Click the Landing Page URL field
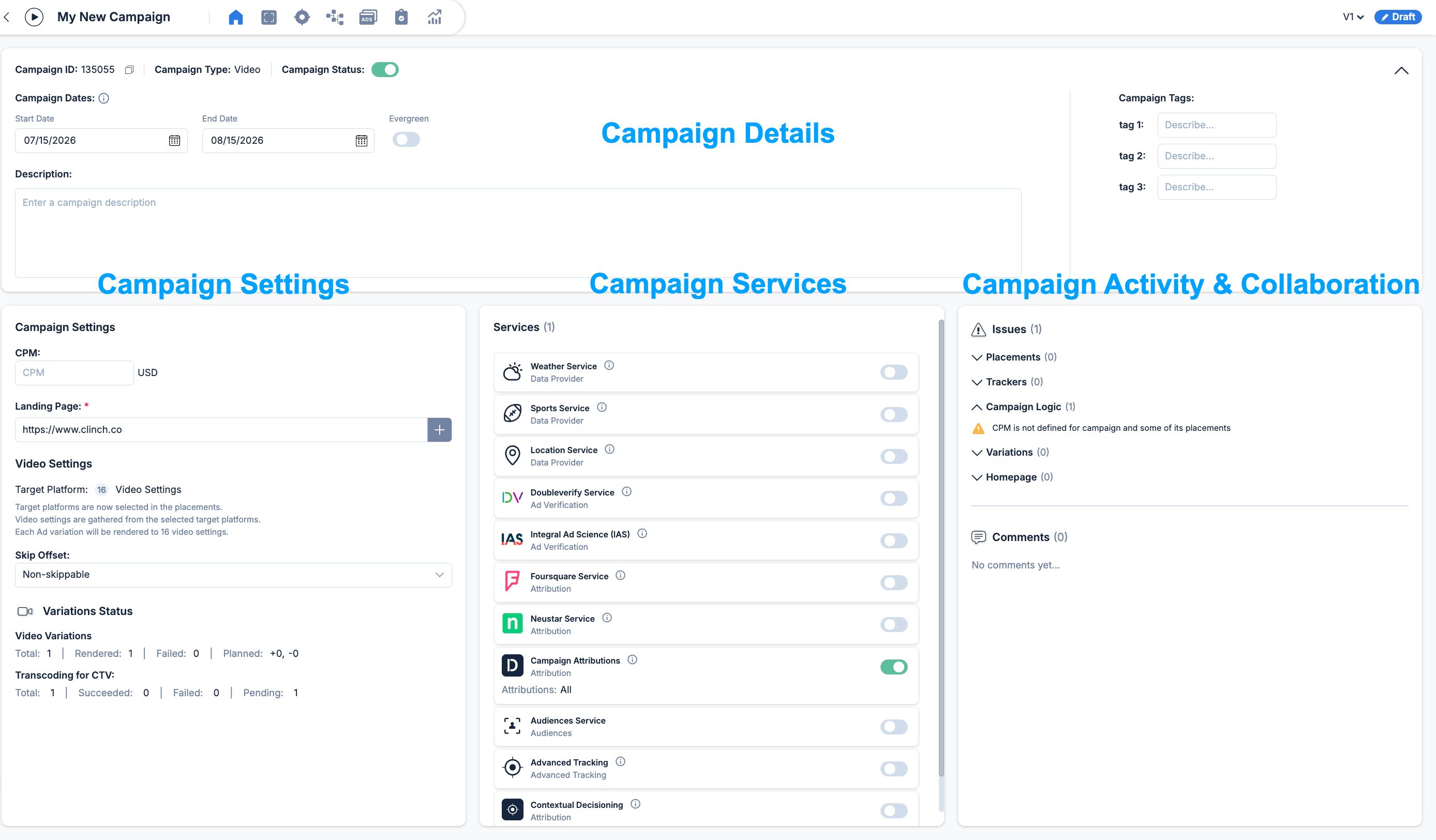Viewport: 1436px width, 840px height. [x=221, y=430]
